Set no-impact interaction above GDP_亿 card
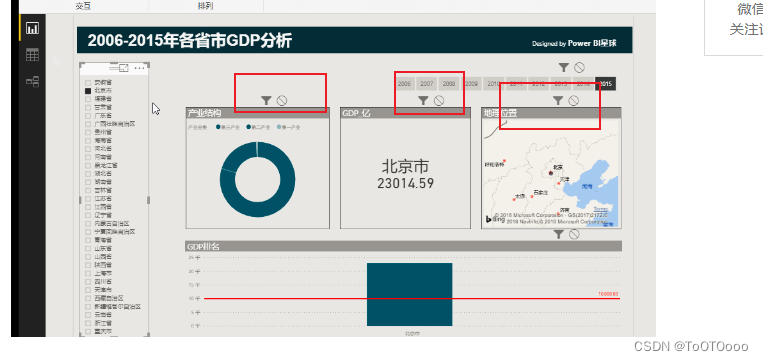The width and height of the screenshot is (763, 361). (x=439, y=100)
